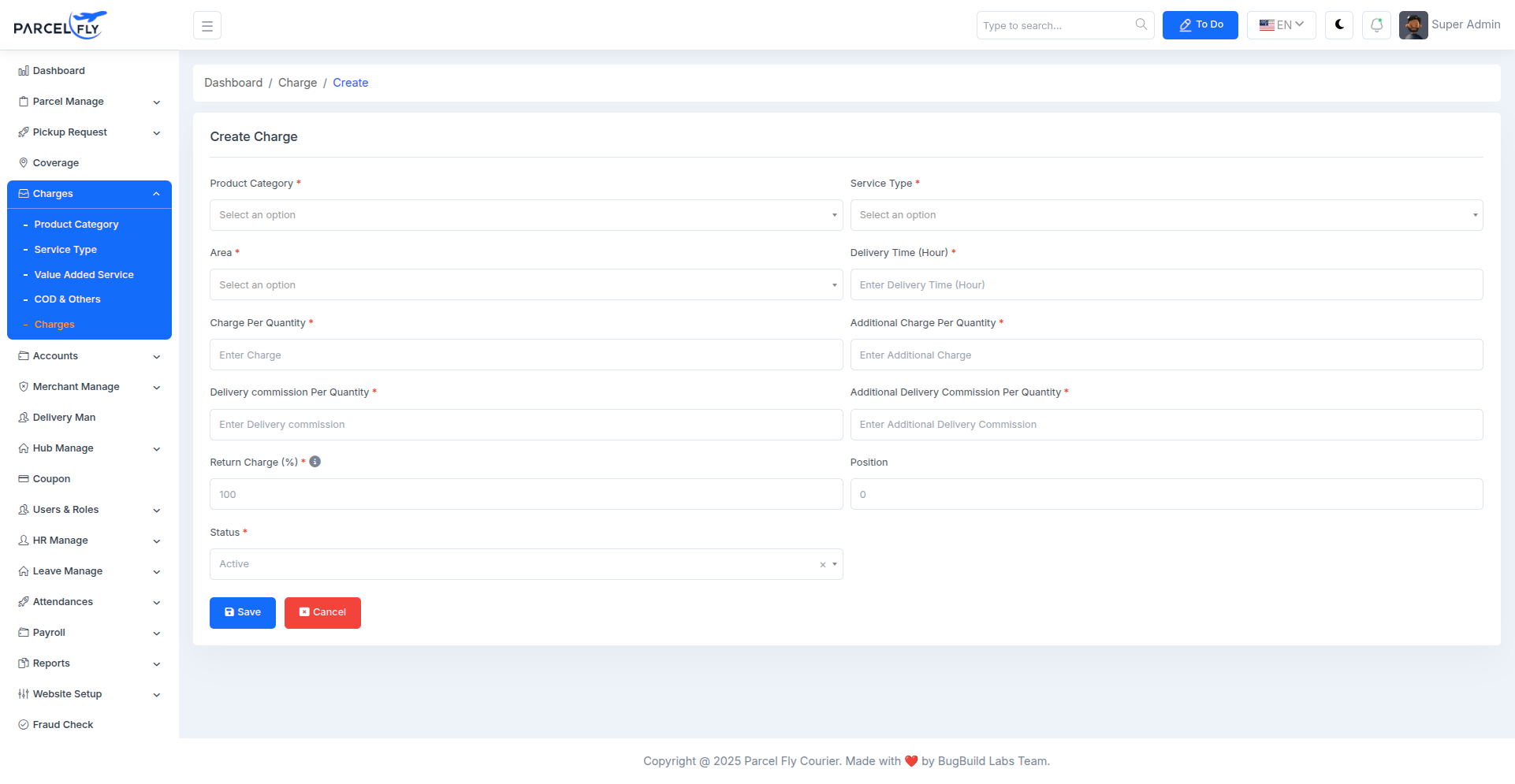
Task: Toggle dark mode with the moon icon
Action: [x=1338, y=25]
